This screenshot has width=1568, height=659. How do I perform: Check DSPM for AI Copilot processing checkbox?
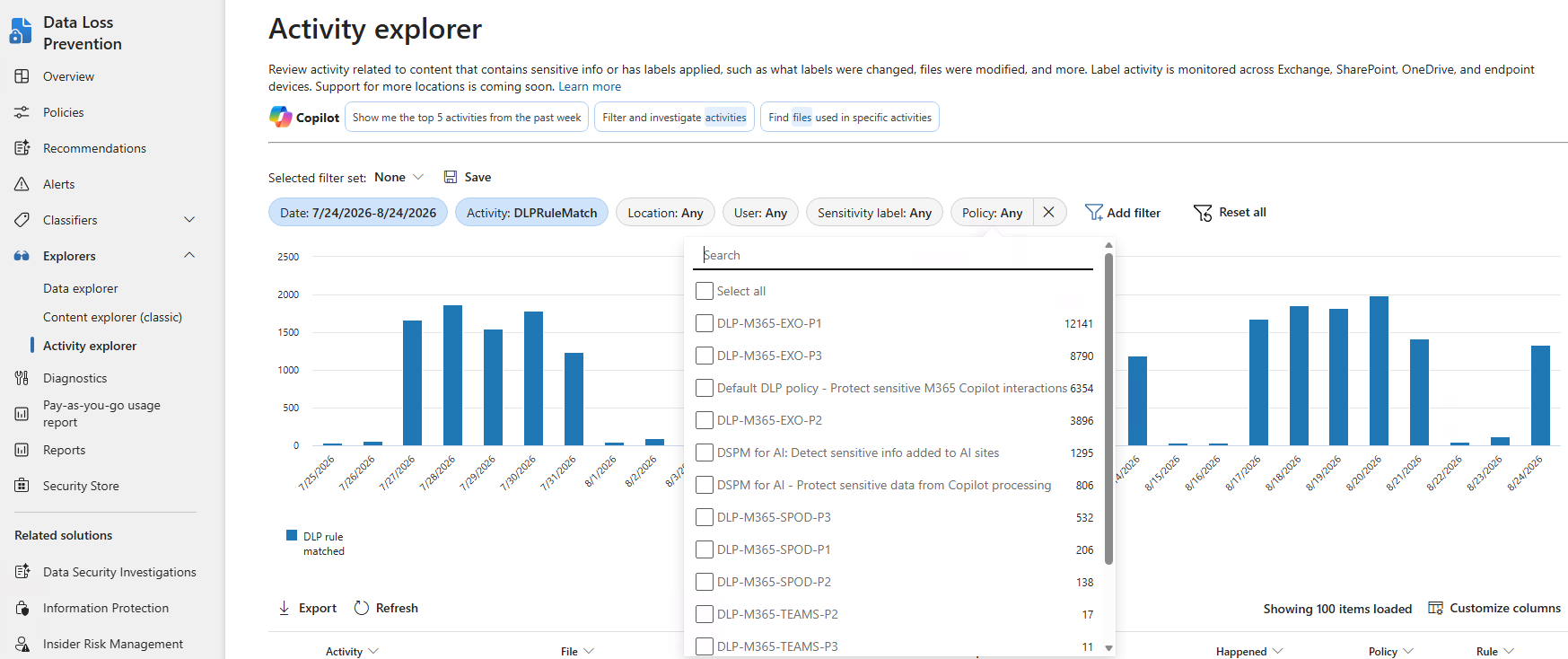[x=705, y=485]
